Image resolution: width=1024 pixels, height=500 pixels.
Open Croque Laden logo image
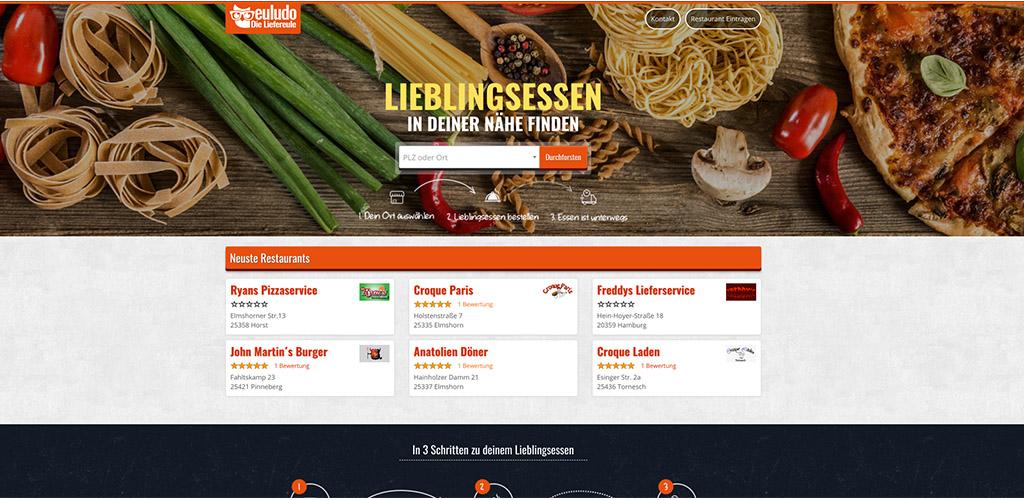click(741, 353)
